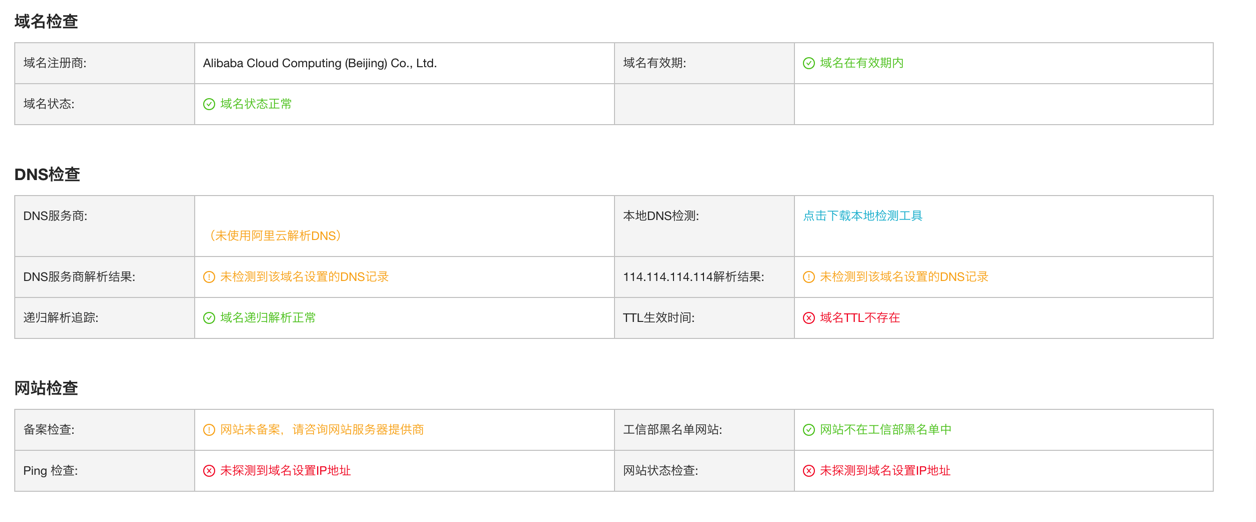Image resolution: width=1256 pixels, height=522 pixels.
Task: Click red error icon beside 域名TTL不存在
Action: click(808, 318)
